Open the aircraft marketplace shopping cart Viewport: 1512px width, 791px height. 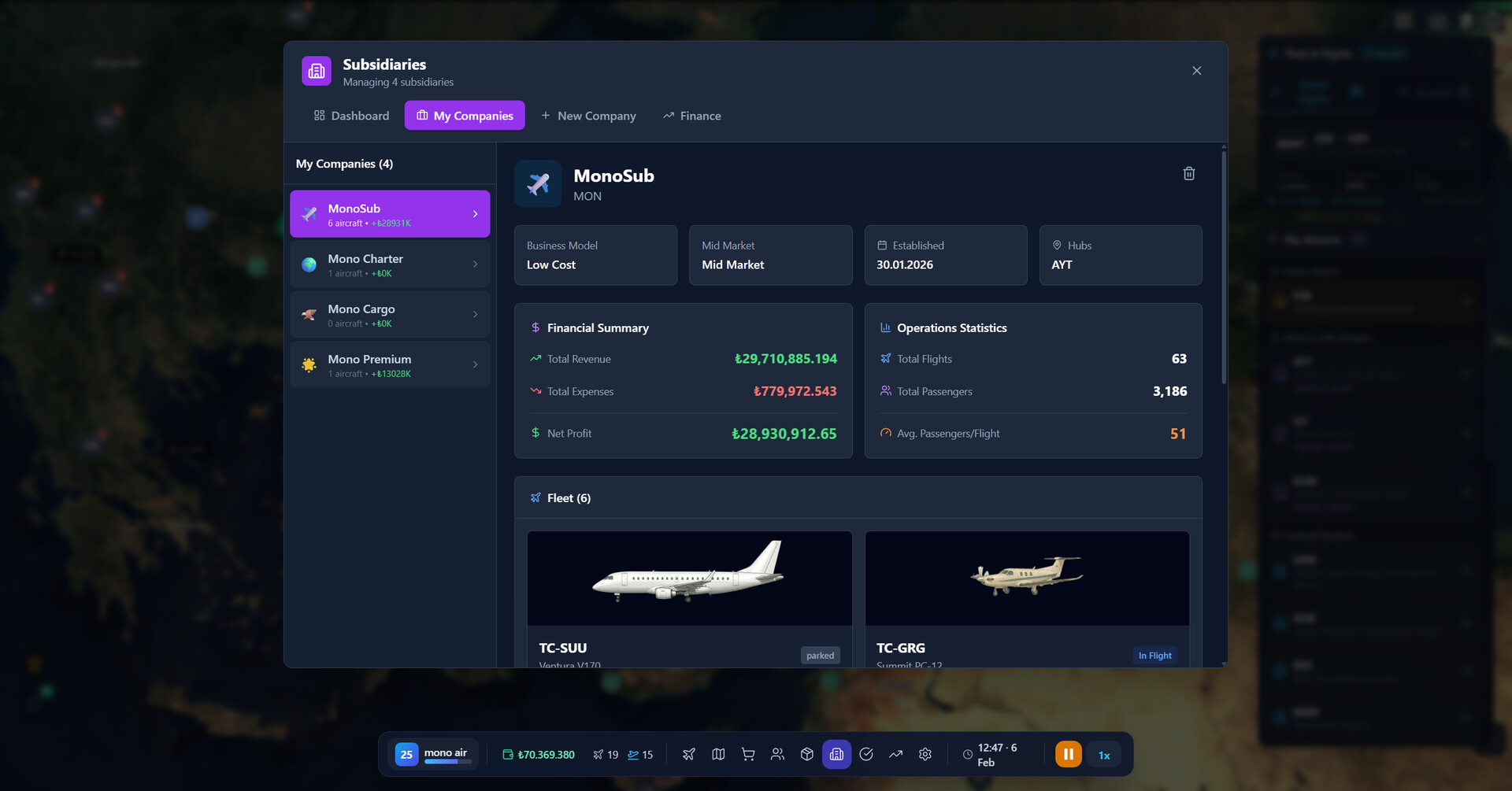tap(747, 754)
